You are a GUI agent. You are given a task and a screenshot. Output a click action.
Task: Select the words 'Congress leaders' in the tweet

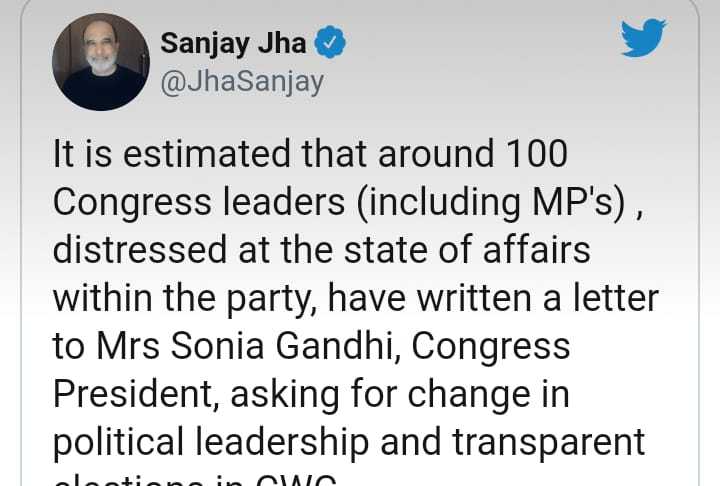(199, 202)
